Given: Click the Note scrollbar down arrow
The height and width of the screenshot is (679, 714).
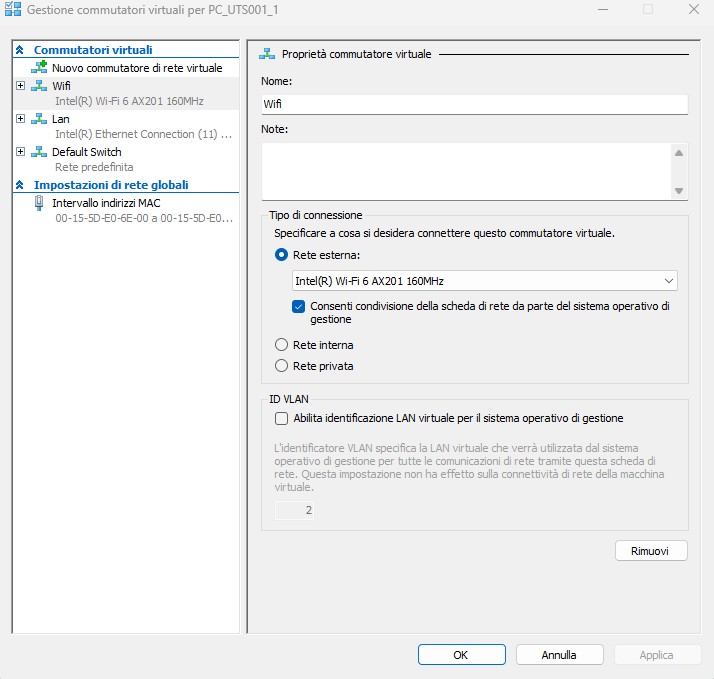Looking at the screenshot, I should click(679, 190).
